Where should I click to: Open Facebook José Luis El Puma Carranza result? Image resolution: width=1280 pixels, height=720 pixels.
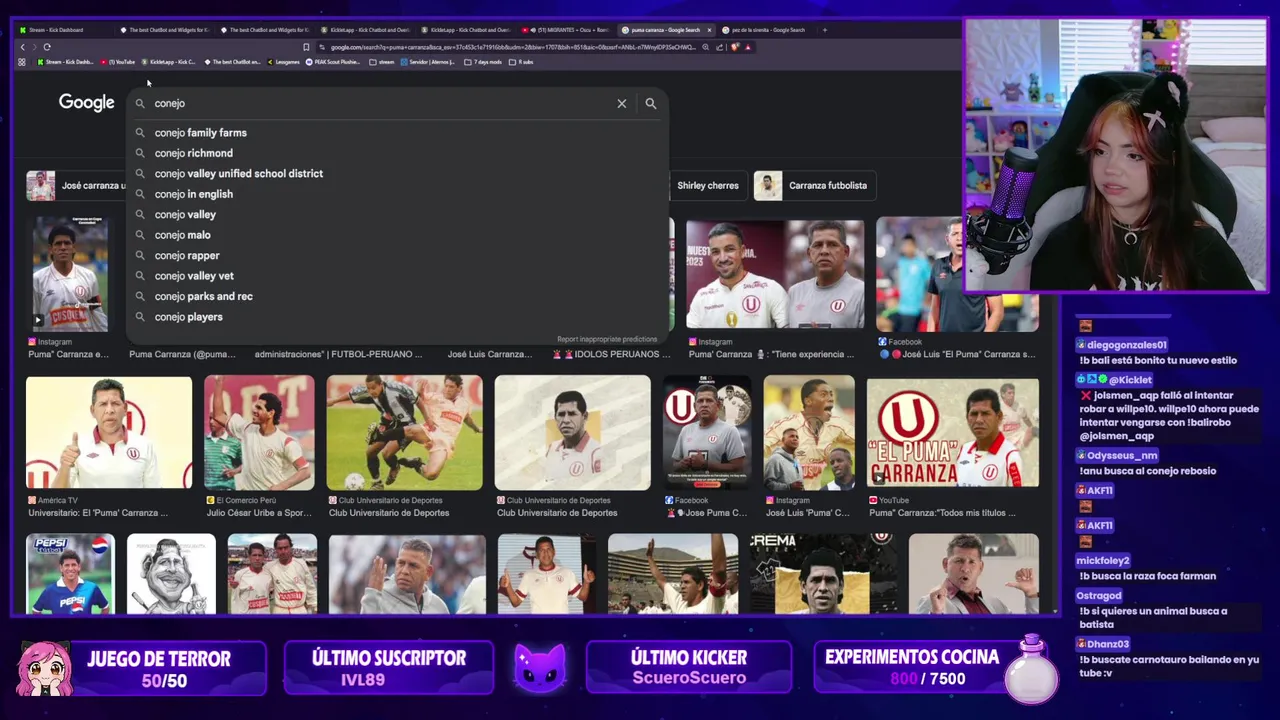(x=957, y=274)
